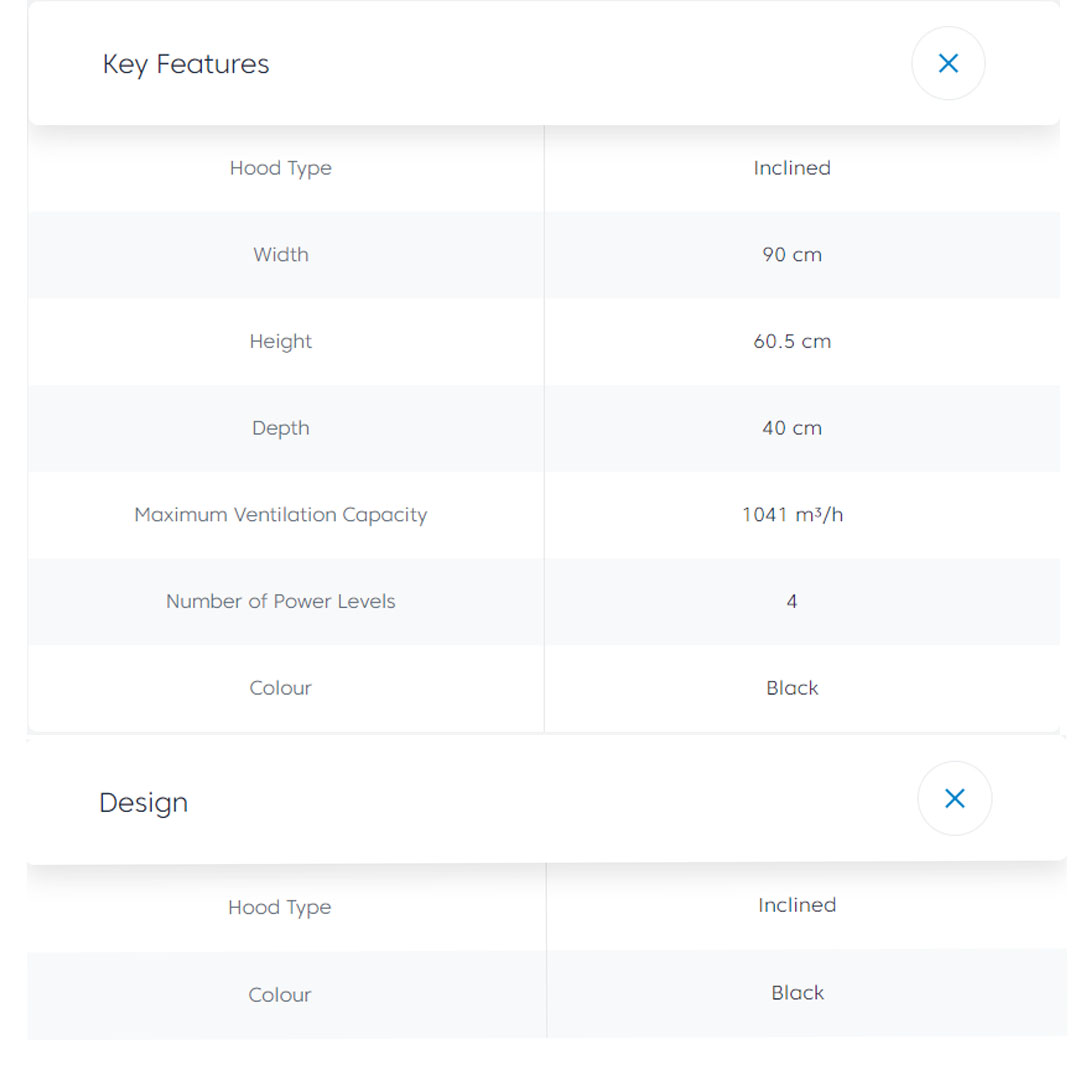
Task: Click the 40 cm depth value
Action: click(x=791, y=428)
